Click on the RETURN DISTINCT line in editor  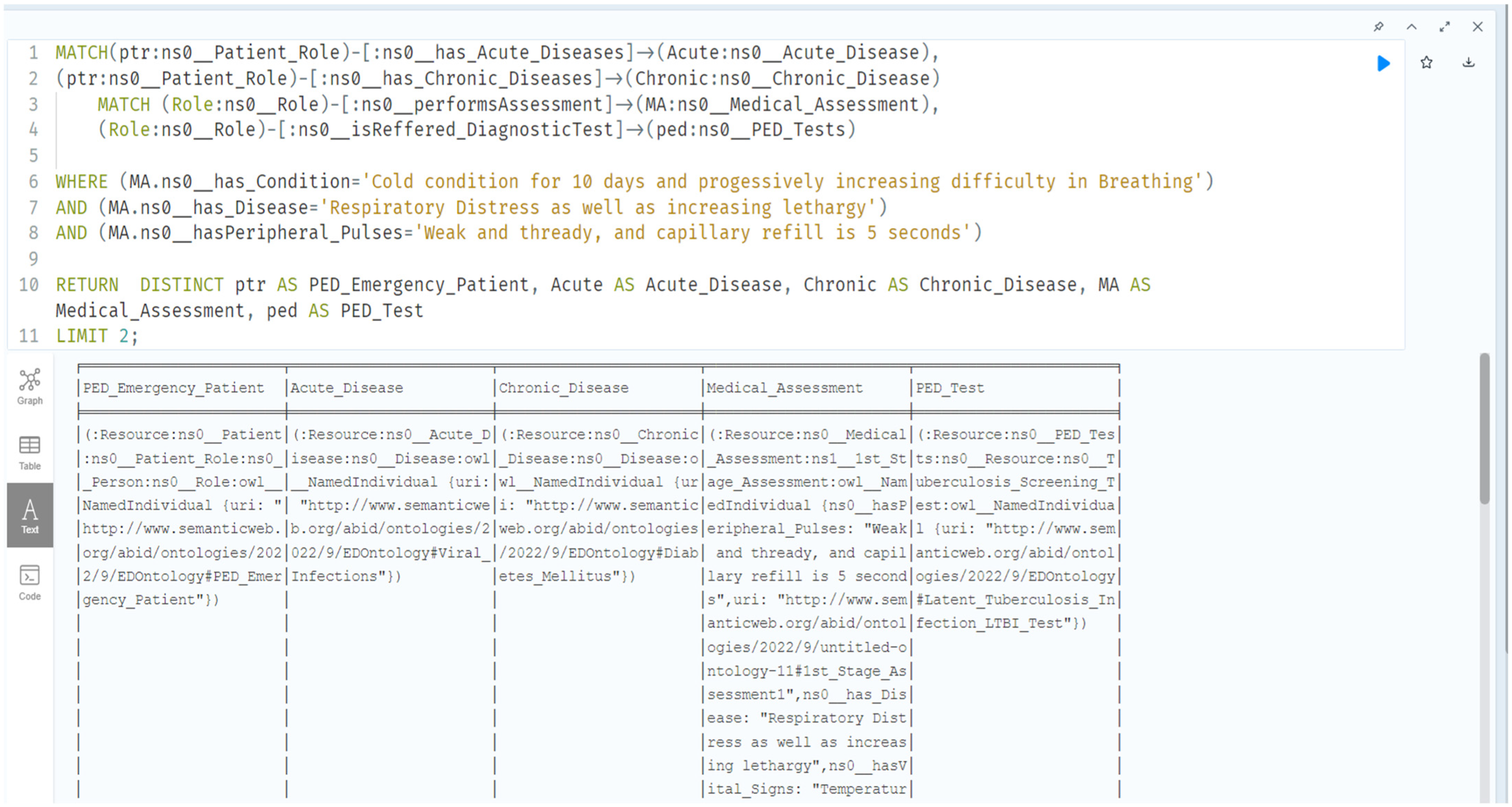(x=587, y=285)
